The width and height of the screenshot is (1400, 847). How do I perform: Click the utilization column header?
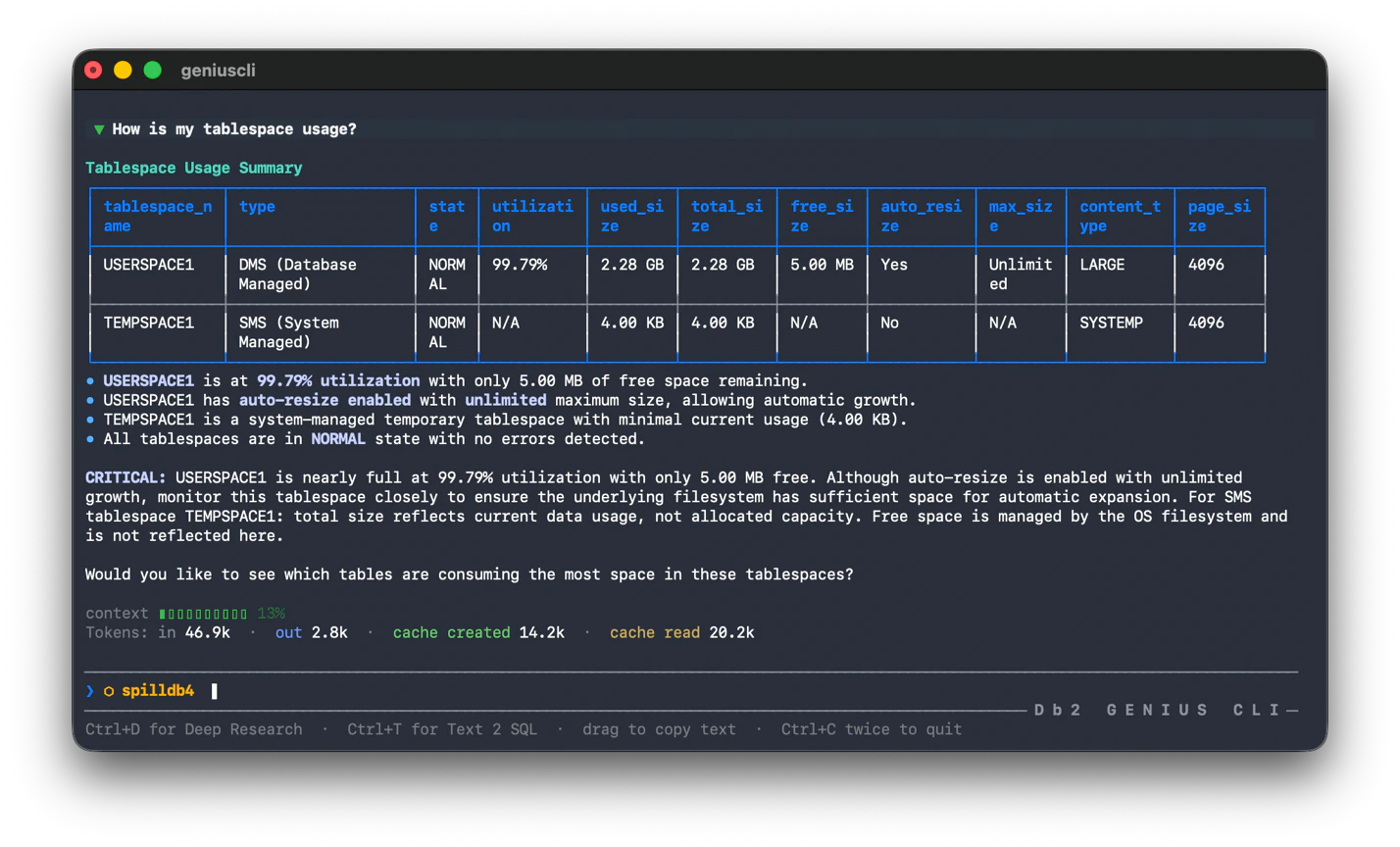[x=532, y=217]
